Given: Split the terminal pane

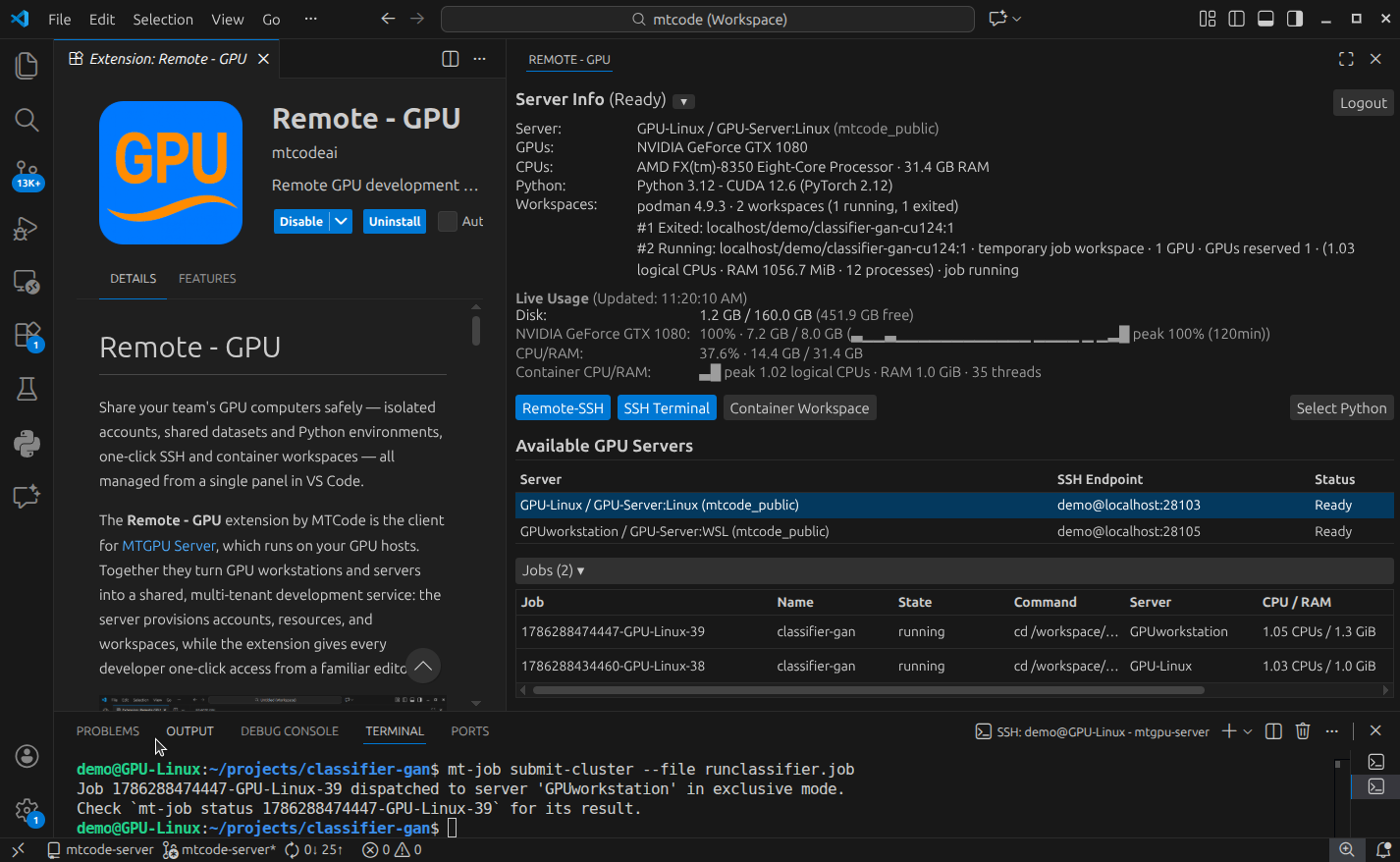Looking at the screenshot, I should click(1273, 731).
